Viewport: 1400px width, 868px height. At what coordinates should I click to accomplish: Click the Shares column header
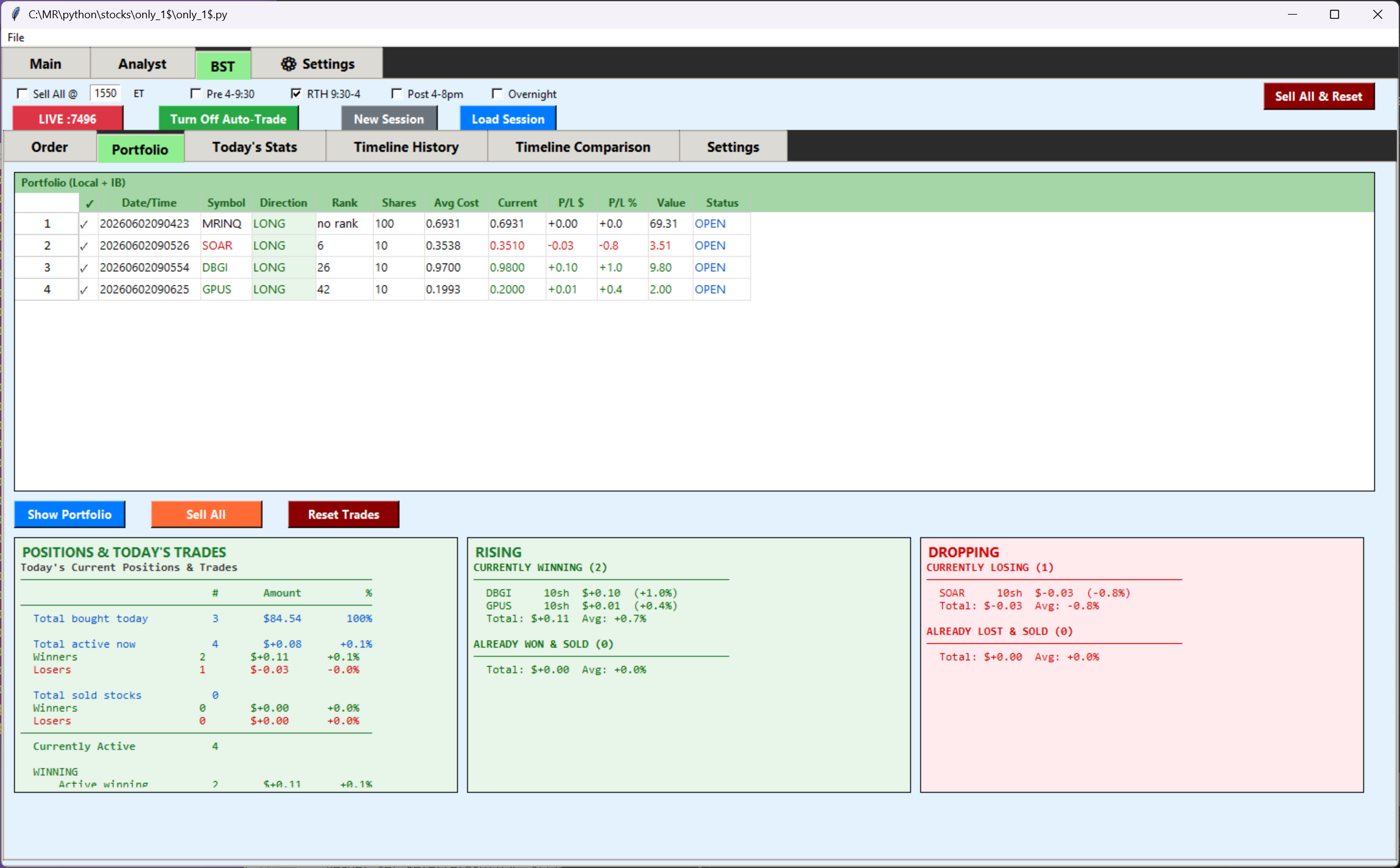tap(399, 203)
